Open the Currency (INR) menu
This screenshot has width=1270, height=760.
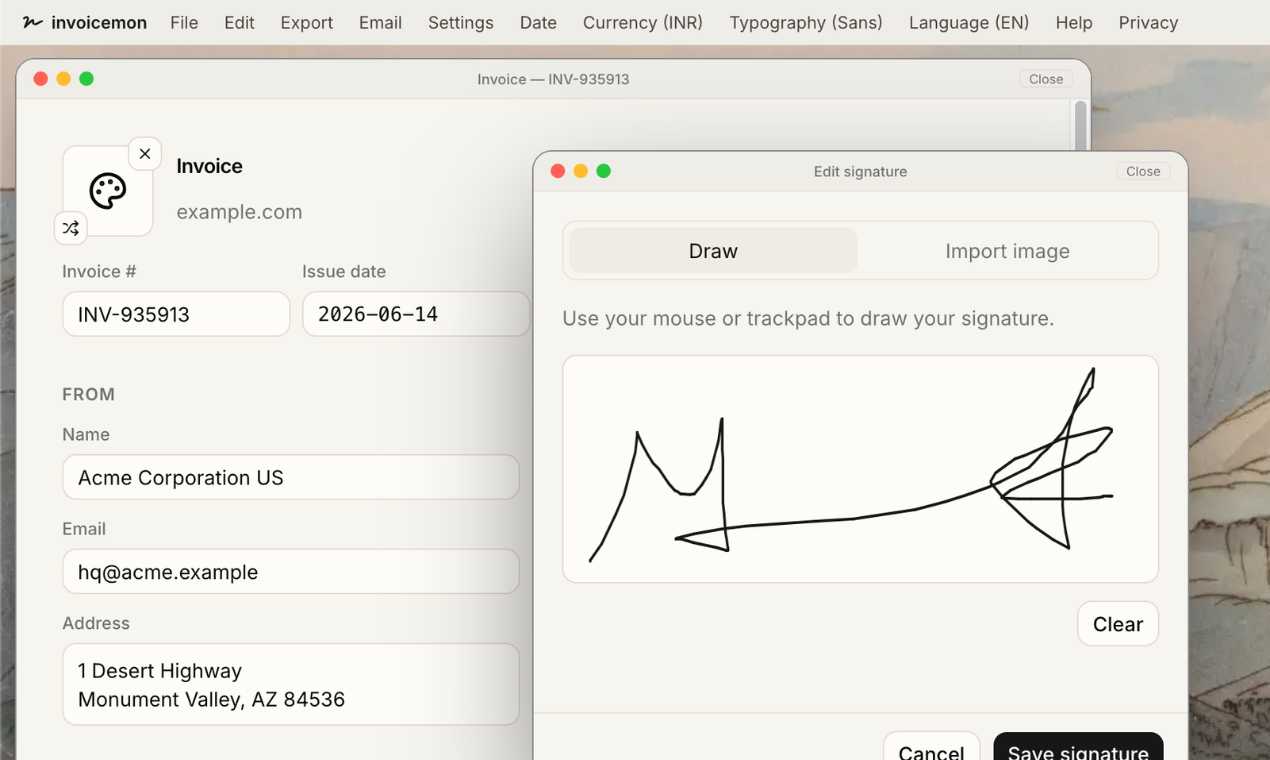pyautogui.click(x=643, y=22)
